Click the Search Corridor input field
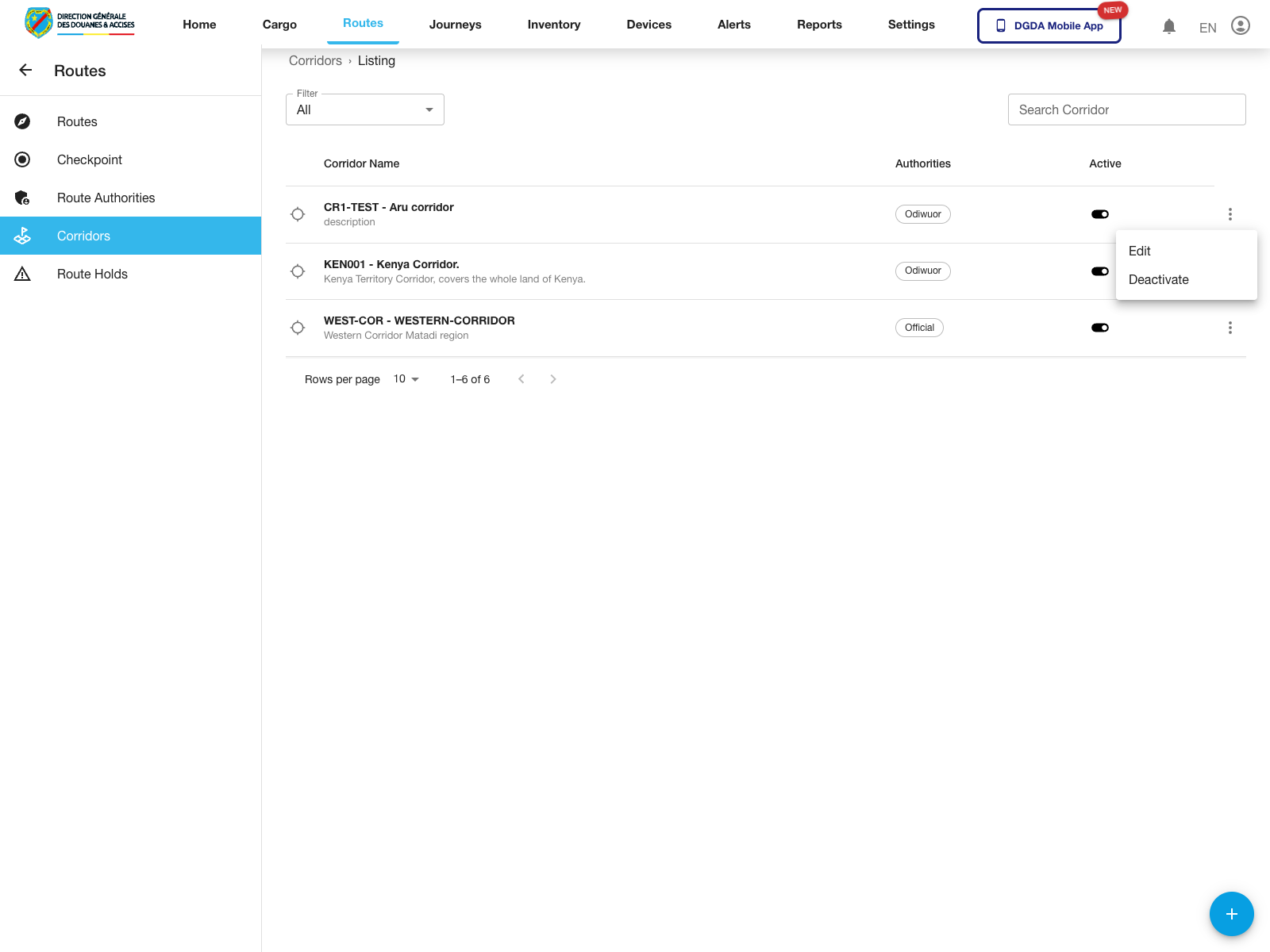 (1126, 109)
